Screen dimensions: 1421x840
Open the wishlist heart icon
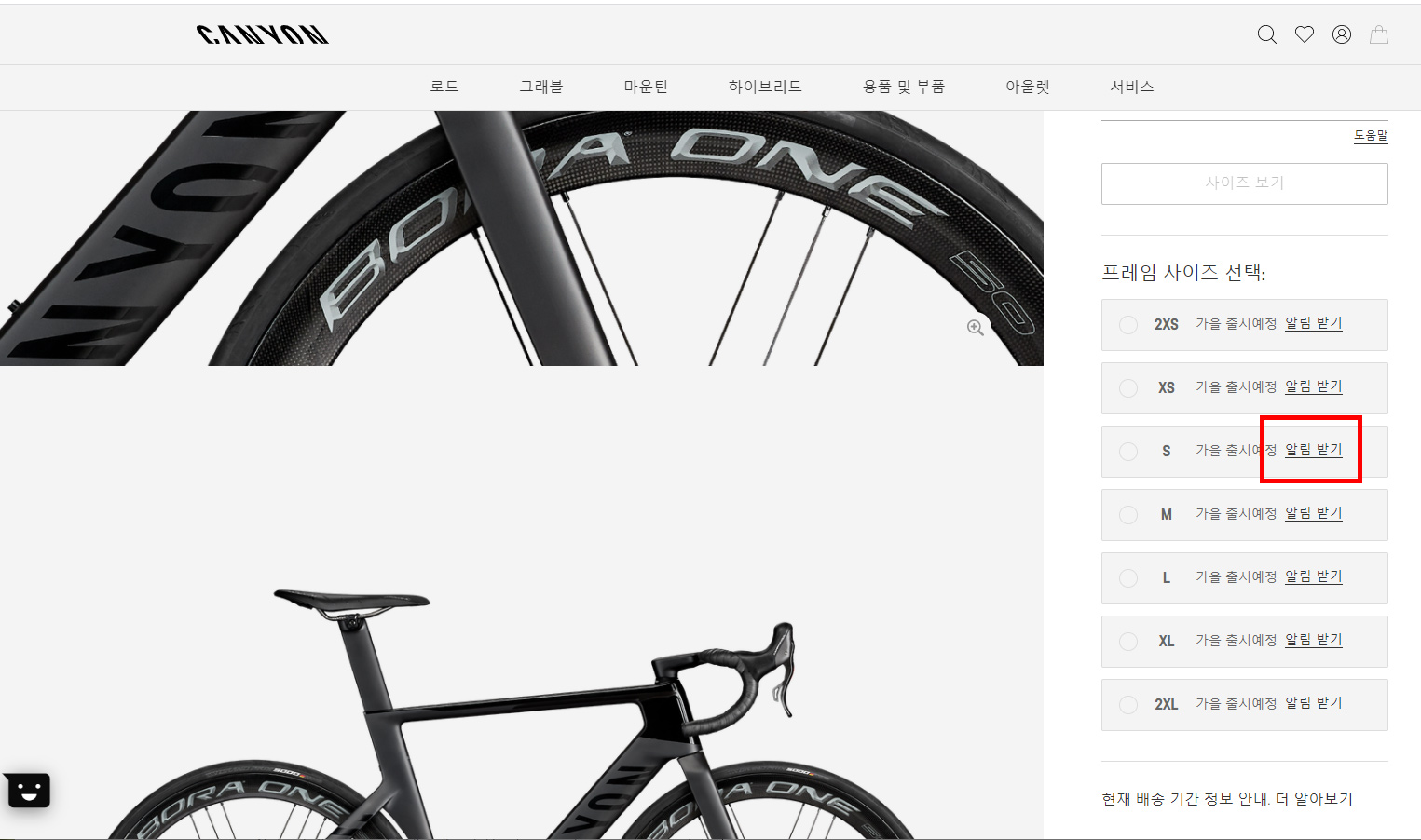click(1305, 34)
